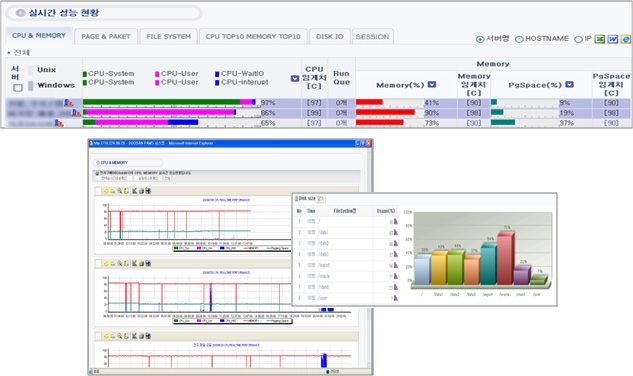This screenshot has width=633, height=376.
Task: Click chart icon in first Disk size row
Action: click(396, 222)
